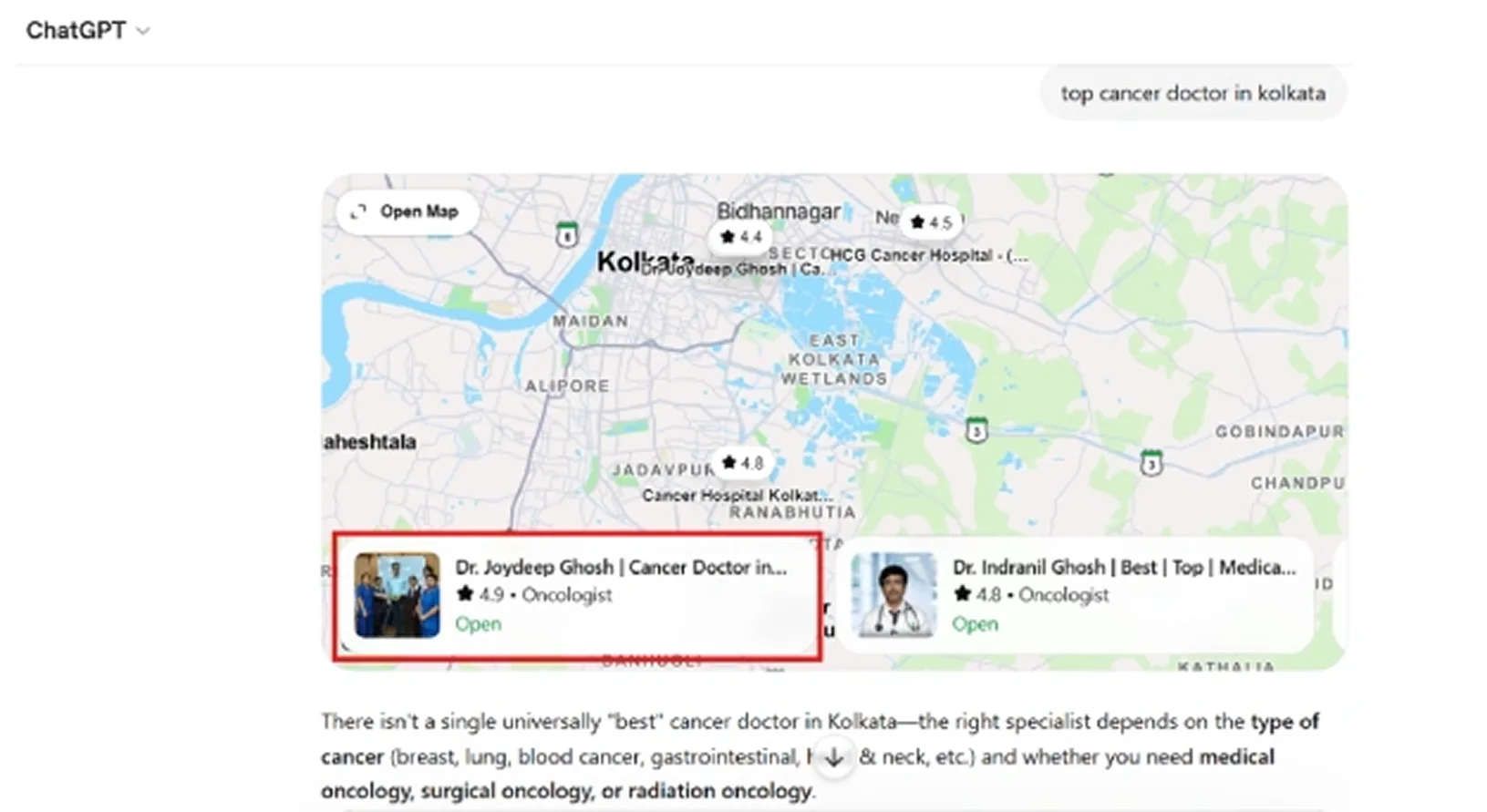
Task: Click Dr. Joydeep Ghosh's group photo thumbnail
Action: 397,595
